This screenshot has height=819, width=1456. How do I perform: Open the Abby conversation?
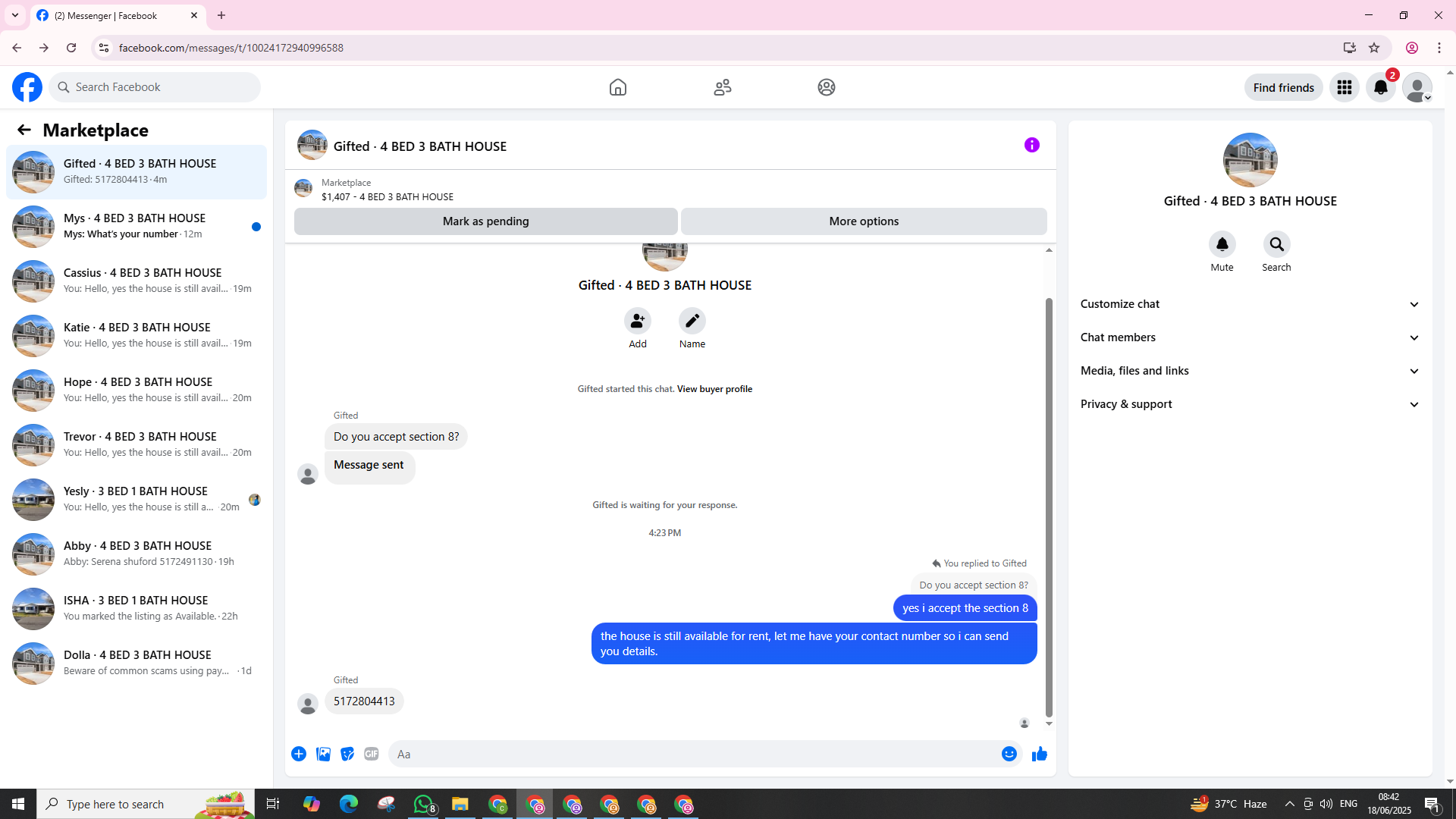point(136,554)
